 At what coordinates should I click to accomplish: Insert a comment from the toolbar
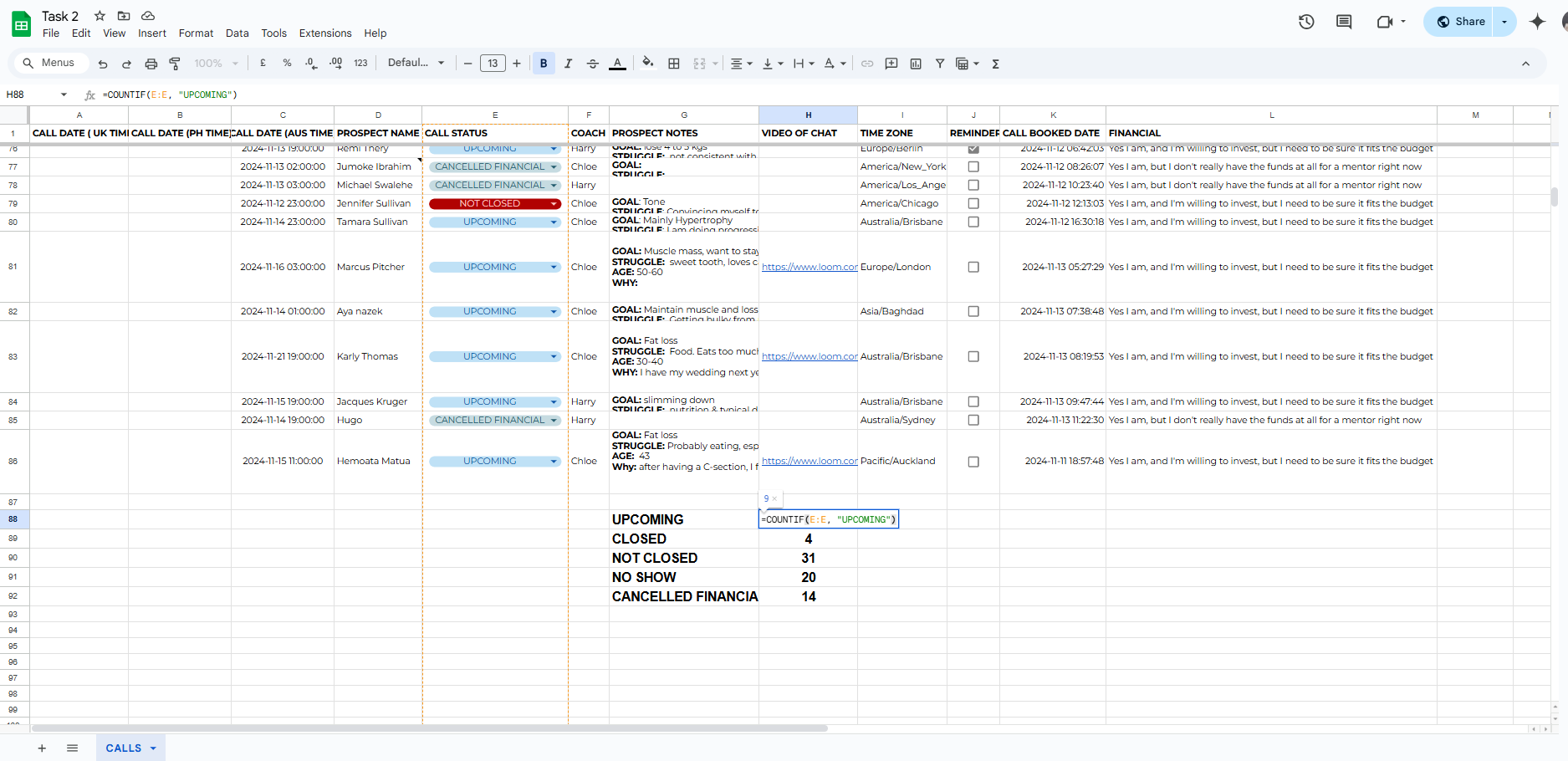click(891, 64)
